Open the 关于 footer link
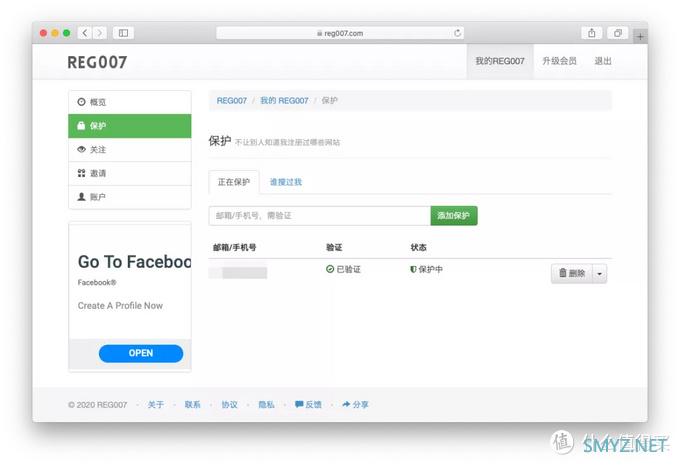 [156, 405]
